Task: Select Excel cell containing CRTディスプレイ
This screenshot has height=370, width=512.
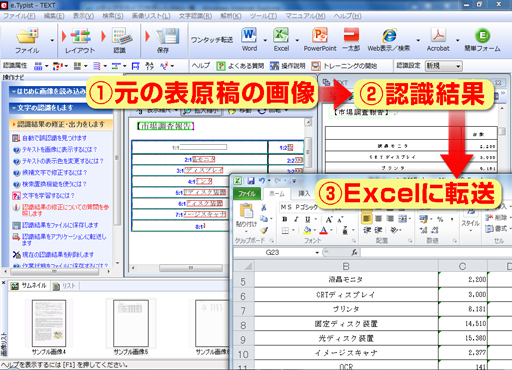Action: click(x=346, y=295)
